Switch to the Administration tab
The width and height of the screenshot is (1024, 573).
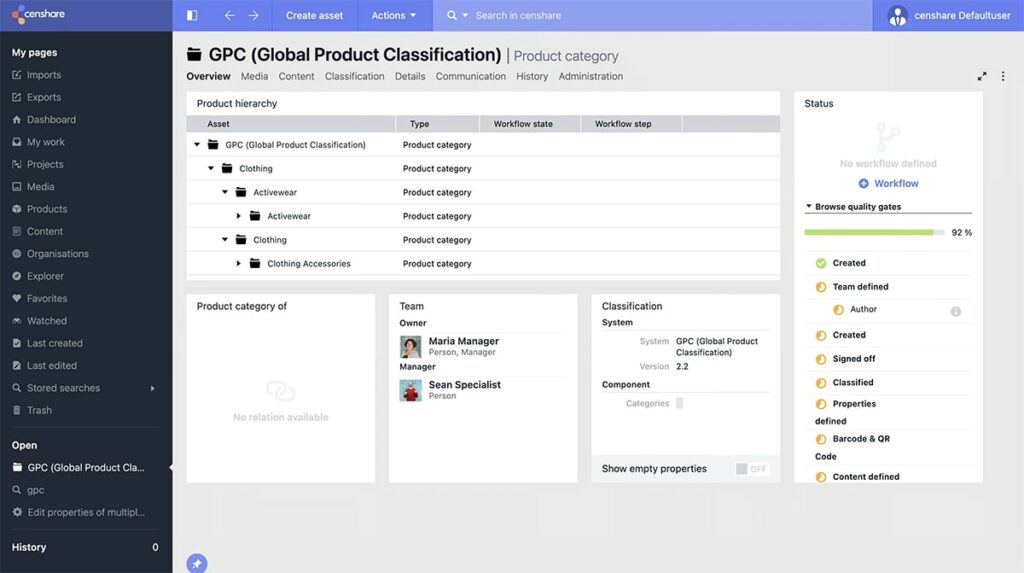point(591,76)
